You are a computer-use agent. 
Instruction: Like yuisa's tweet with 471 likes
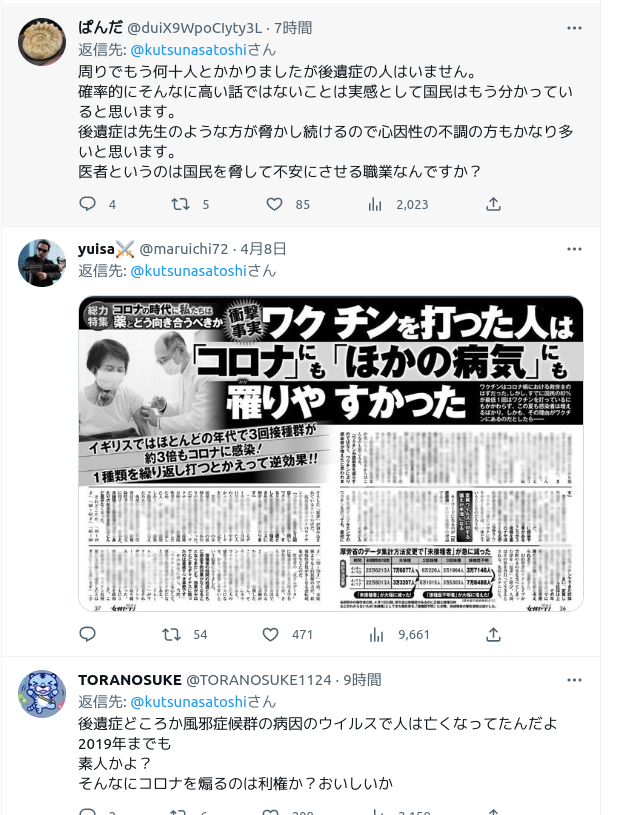[270, 634]
